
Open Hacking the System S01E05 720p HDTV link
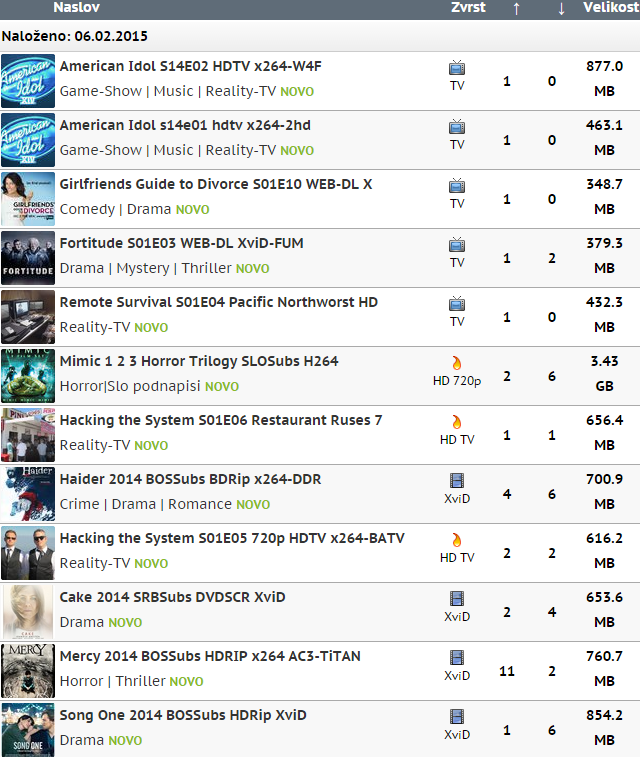point(232,538)
